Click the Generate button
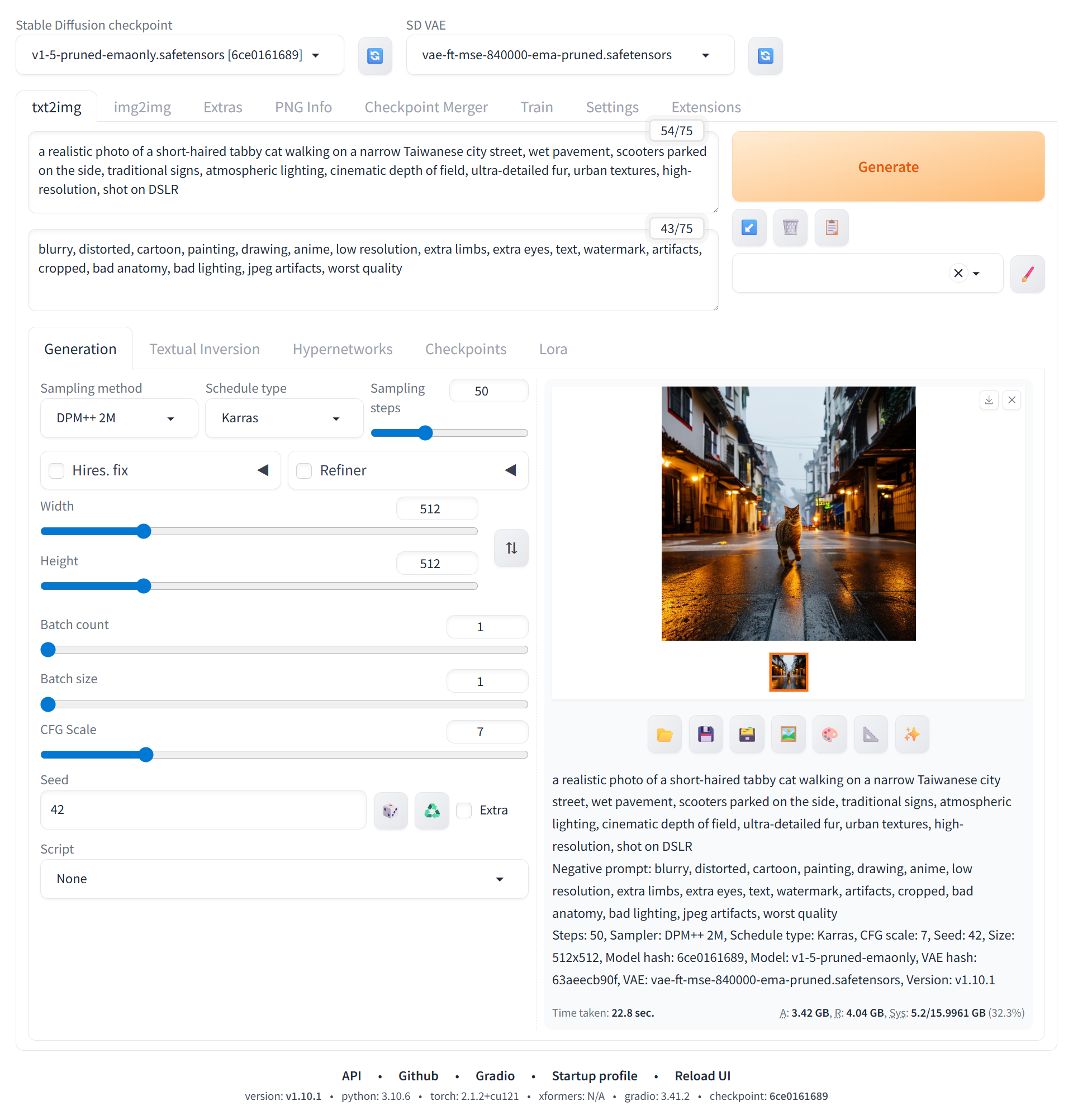Screen dimensions: 1073x1120 889,167
